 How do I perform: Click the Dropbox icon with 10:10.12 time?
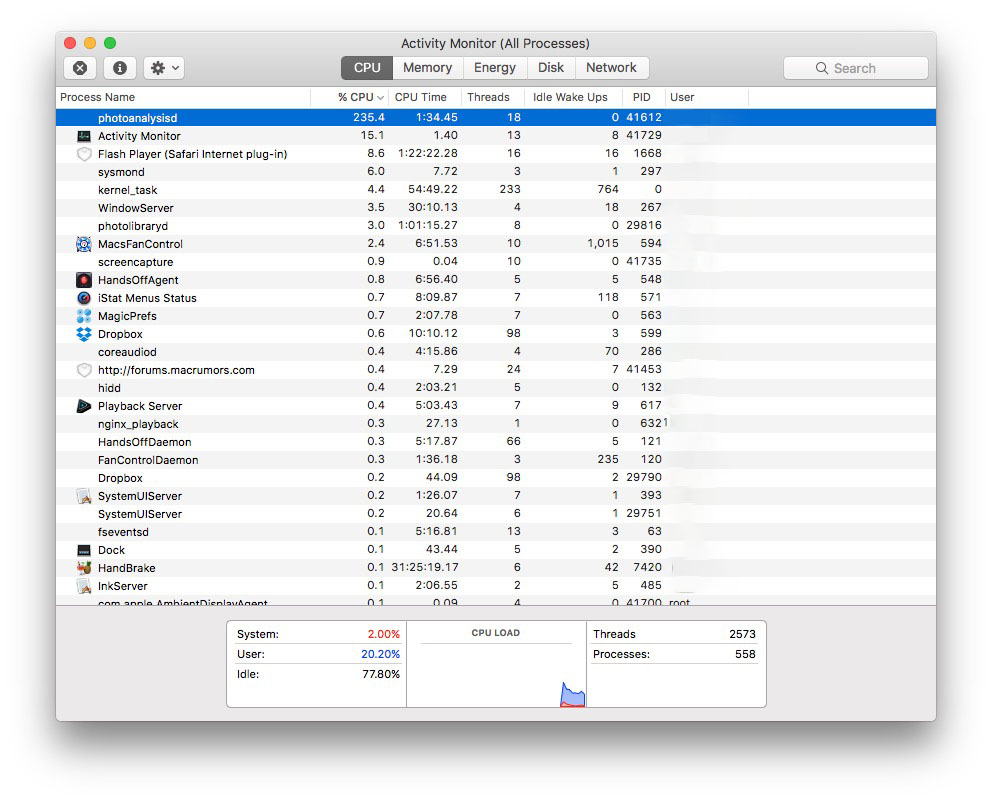pos(84,334)
